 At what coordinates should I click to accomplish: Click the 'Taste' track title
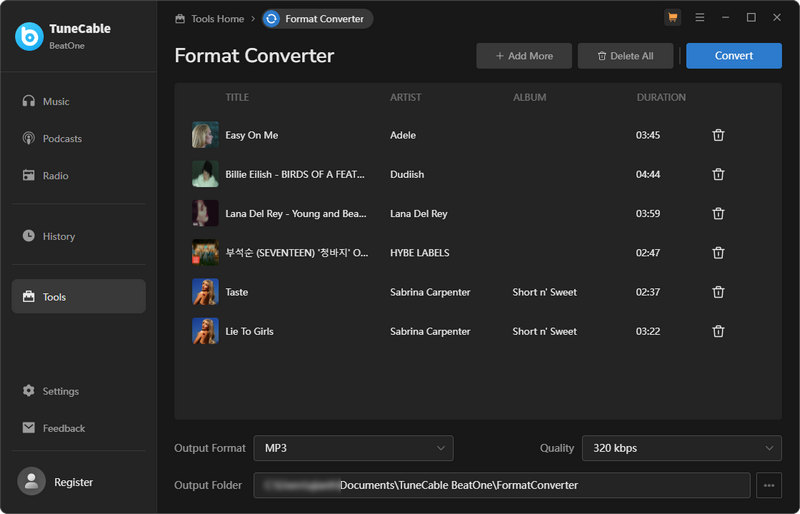pos(237,292)
